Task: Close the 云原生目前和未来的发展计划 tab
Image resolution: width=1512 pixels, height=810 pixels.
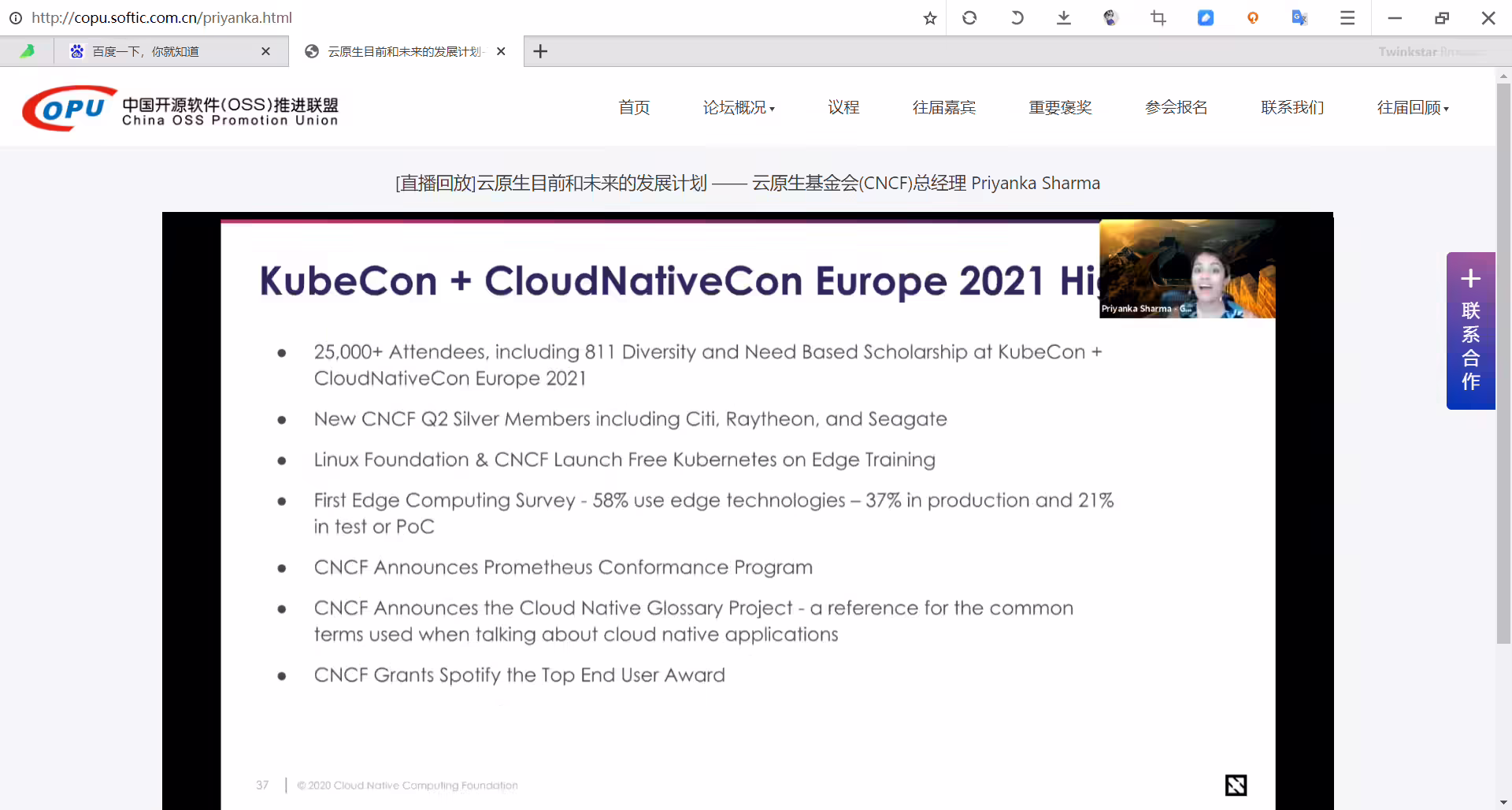Action: click(501, 51)
